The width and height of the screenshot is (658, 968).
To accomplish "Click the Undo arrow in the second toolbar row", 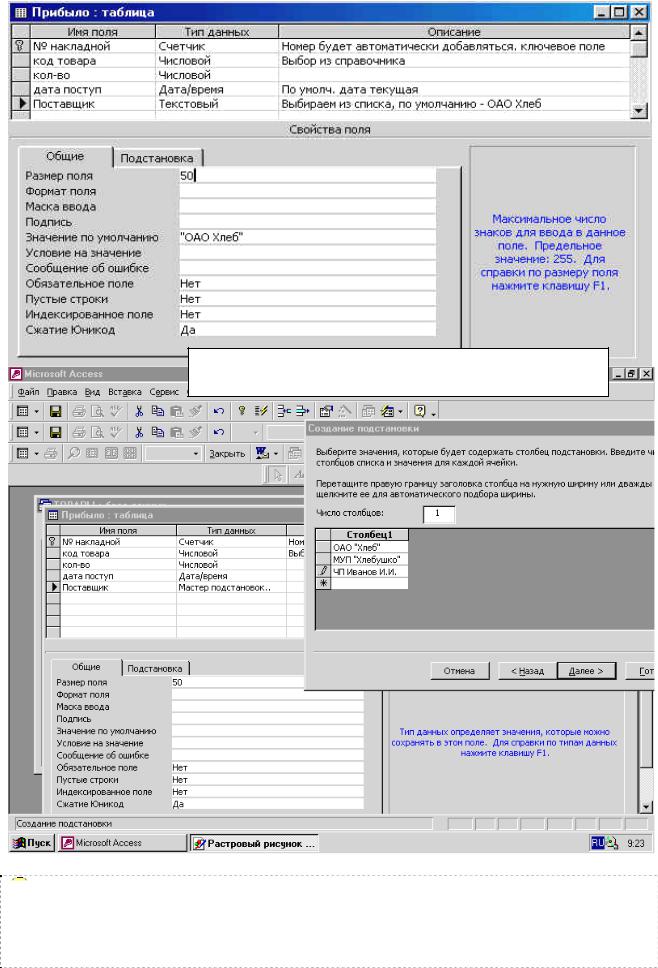I will click(x=219, y=432).
